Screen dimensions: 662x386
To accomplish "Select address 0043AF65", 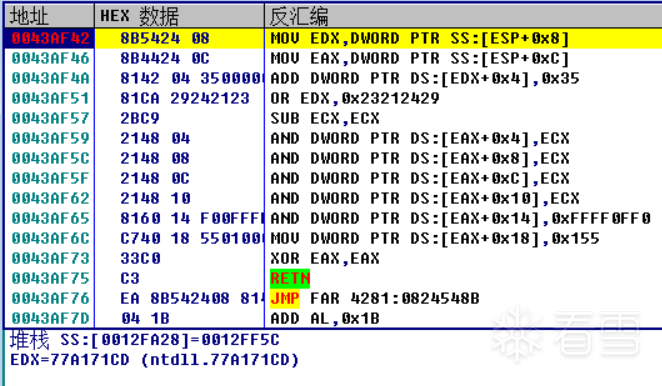I will click(50, 218).
